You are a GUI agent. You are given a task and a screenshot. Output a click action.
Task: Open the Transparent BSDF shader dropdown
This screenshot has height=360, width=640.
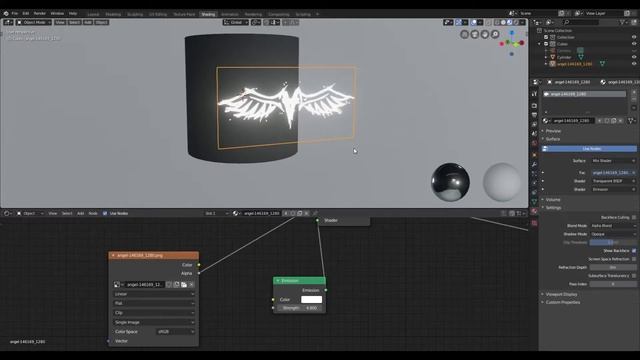[613, 181]
